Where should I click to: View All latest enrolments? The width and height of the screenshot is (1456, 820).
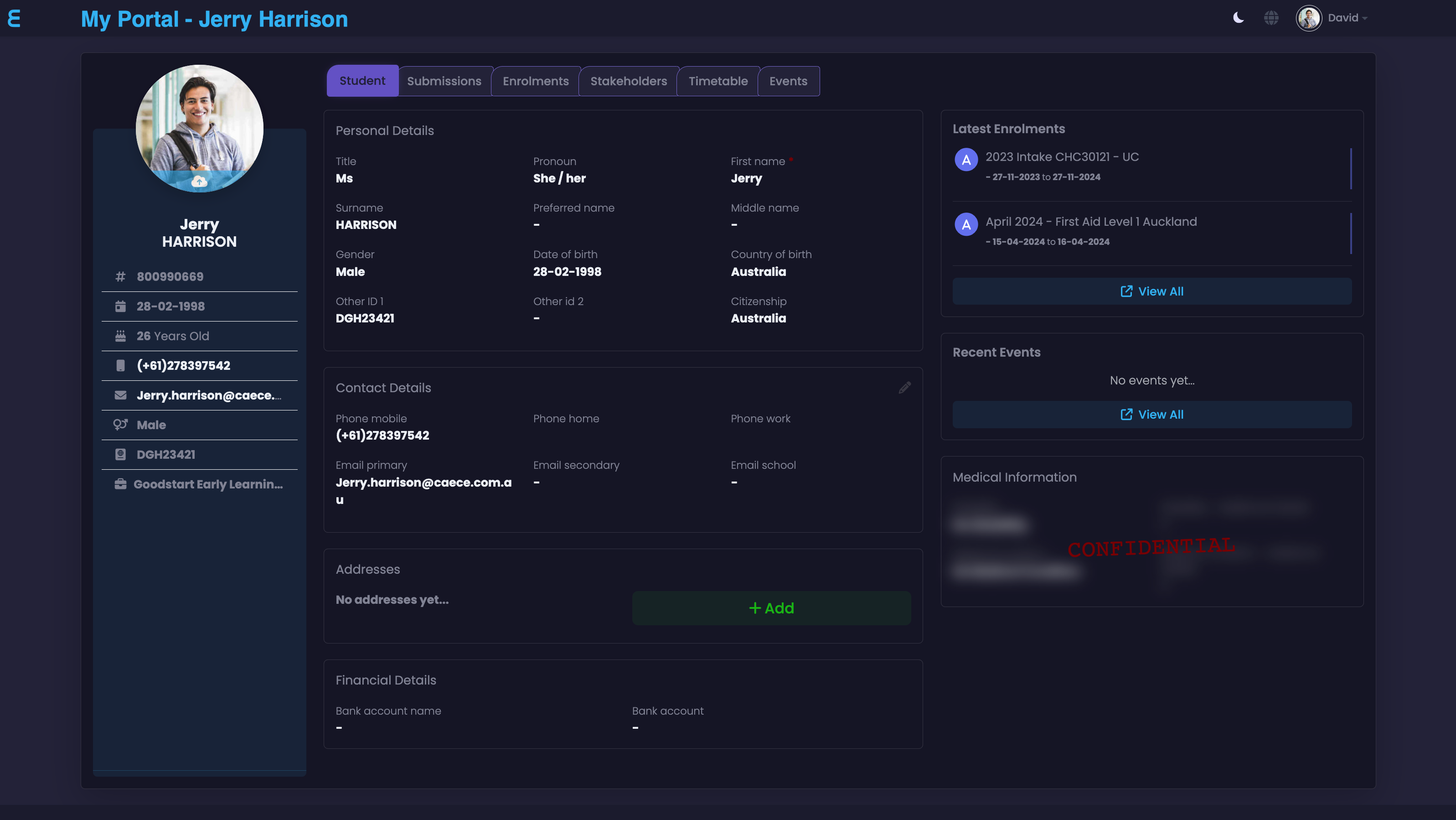tap(1151, 291)
